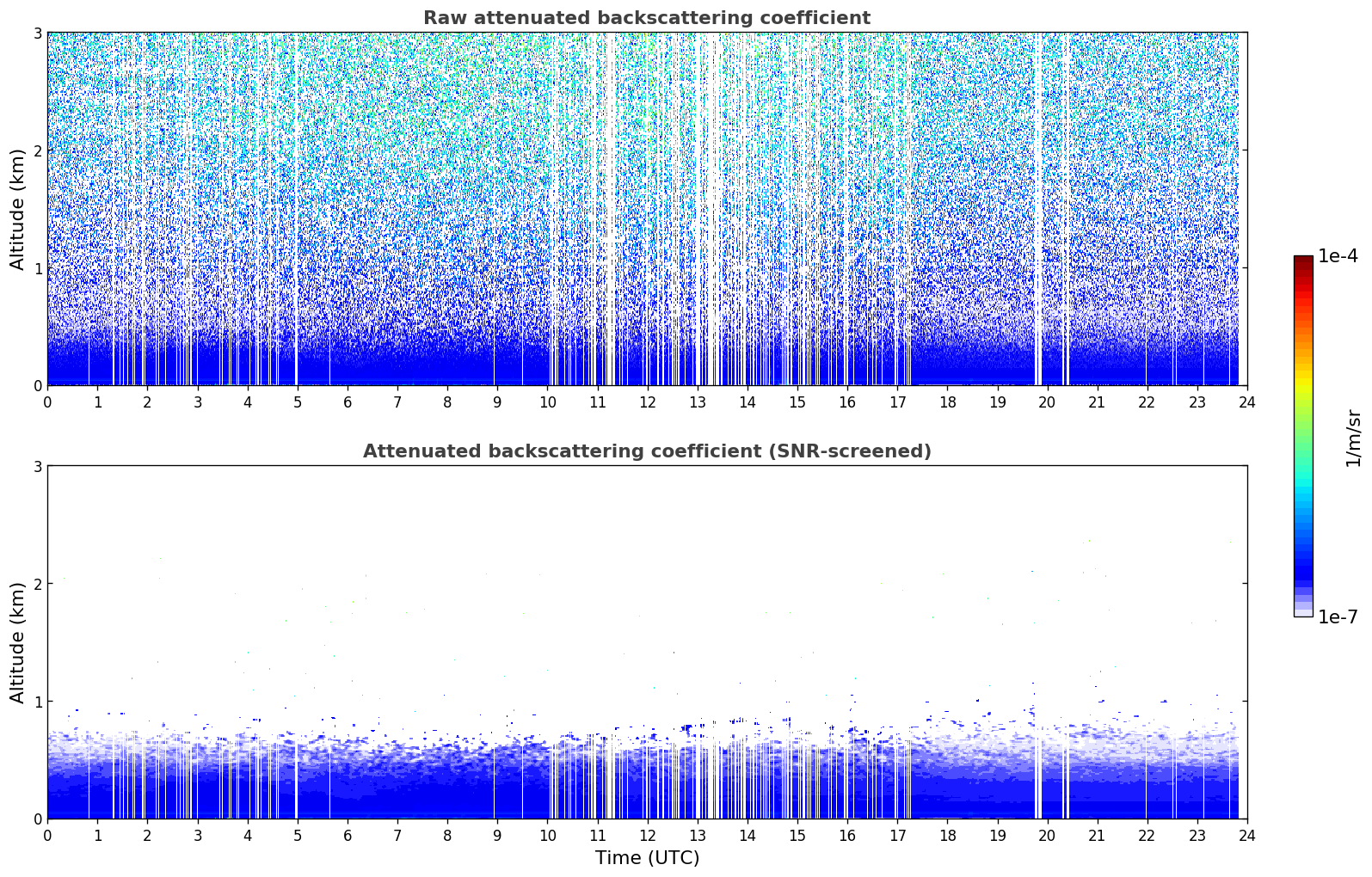Click hour tick '24' on the bottom plot
The width and height of the screenshot is (1372, 877).
[x=1246, y=836]
